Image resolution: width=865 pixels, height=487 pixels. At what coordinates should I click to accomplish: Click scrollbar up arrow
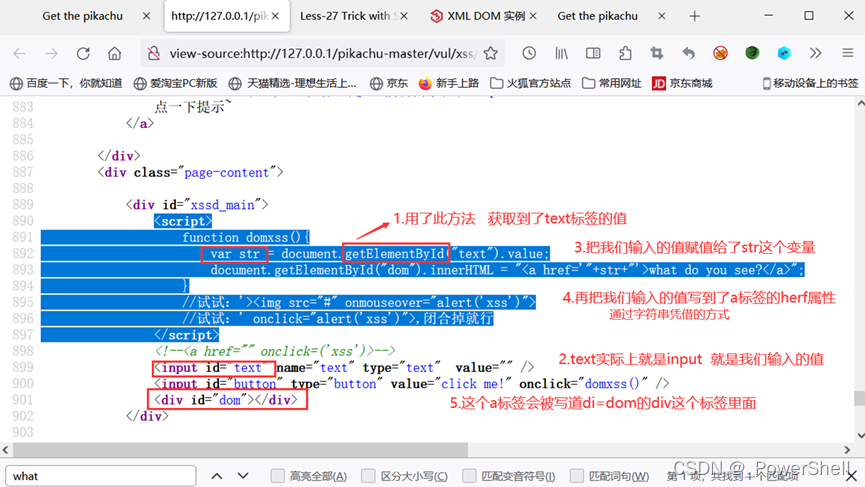tap(859, 103)
